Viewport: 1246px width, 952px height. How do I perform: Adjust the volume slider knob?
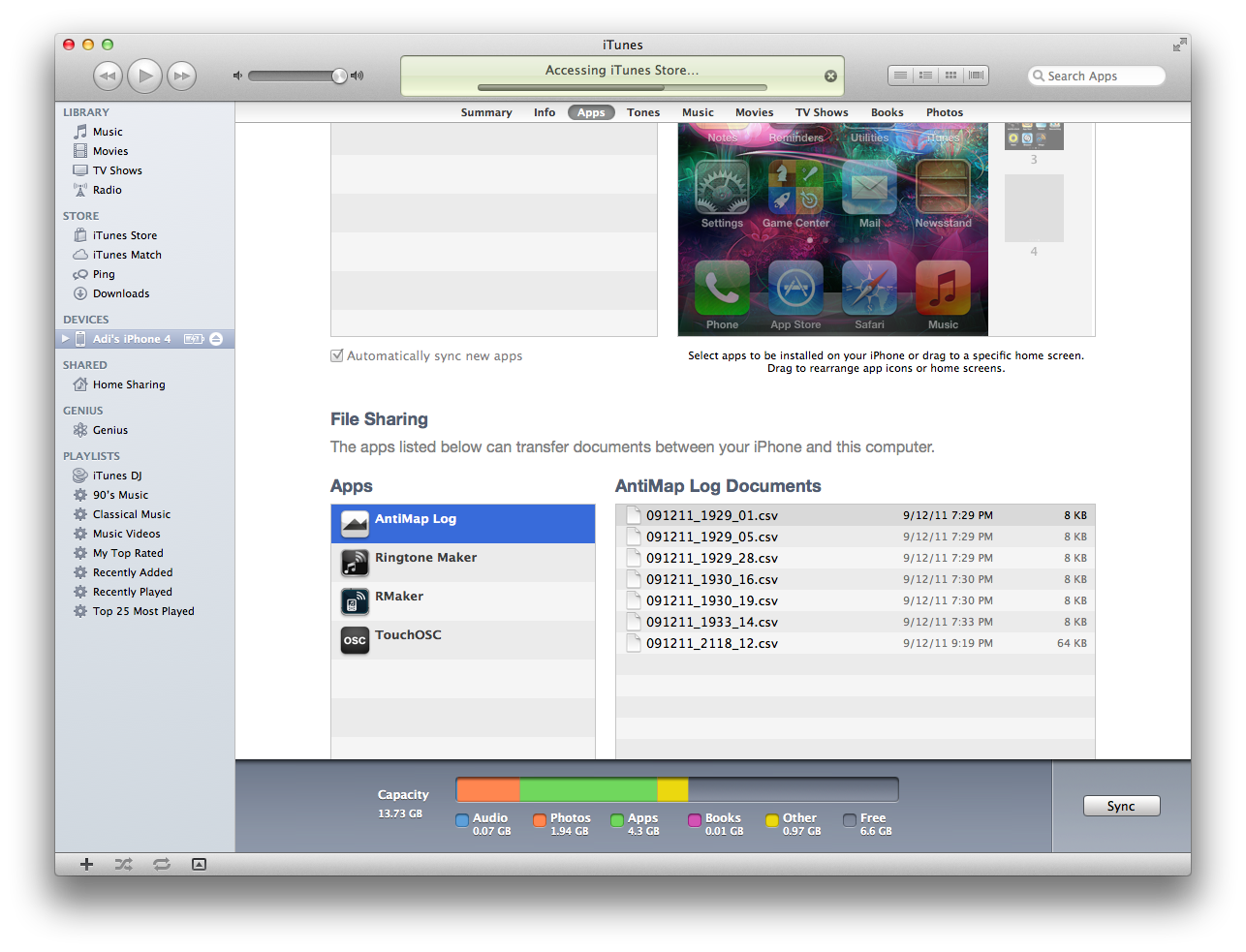click(x=339, y=76)
